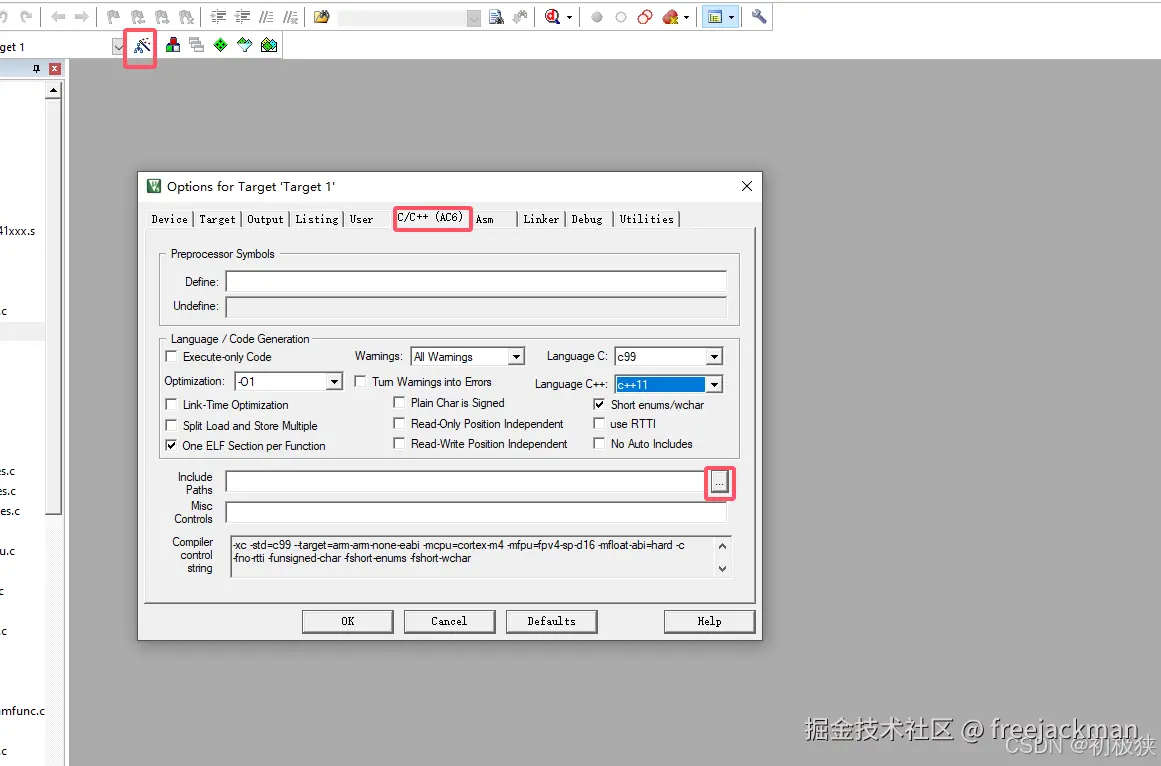Switch to the Target tab
This screenshot has height=766, width=1161.
click(217, 219)
